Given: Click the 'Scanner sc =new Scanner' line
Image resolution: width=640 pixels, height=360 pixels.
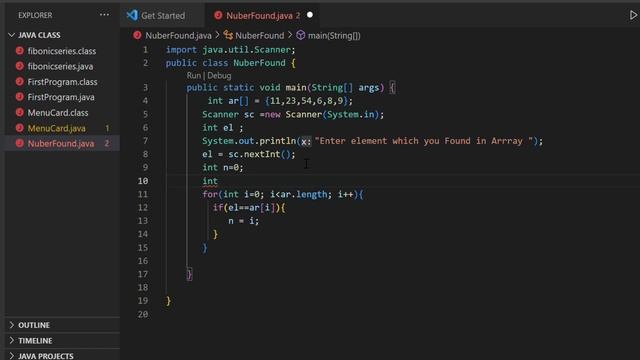Looking at the screenshot, I should (293, 114).
